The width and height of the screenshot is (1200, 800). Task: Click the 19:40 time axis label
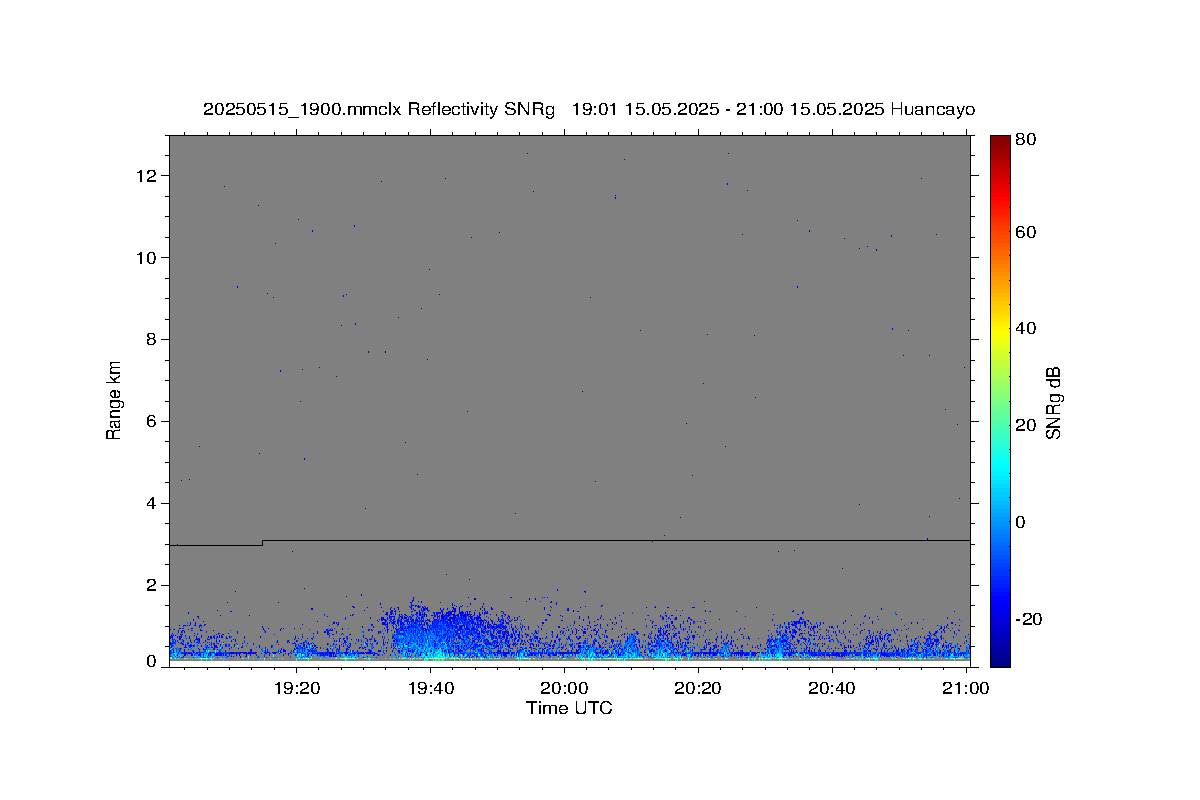tap(431, 688)
